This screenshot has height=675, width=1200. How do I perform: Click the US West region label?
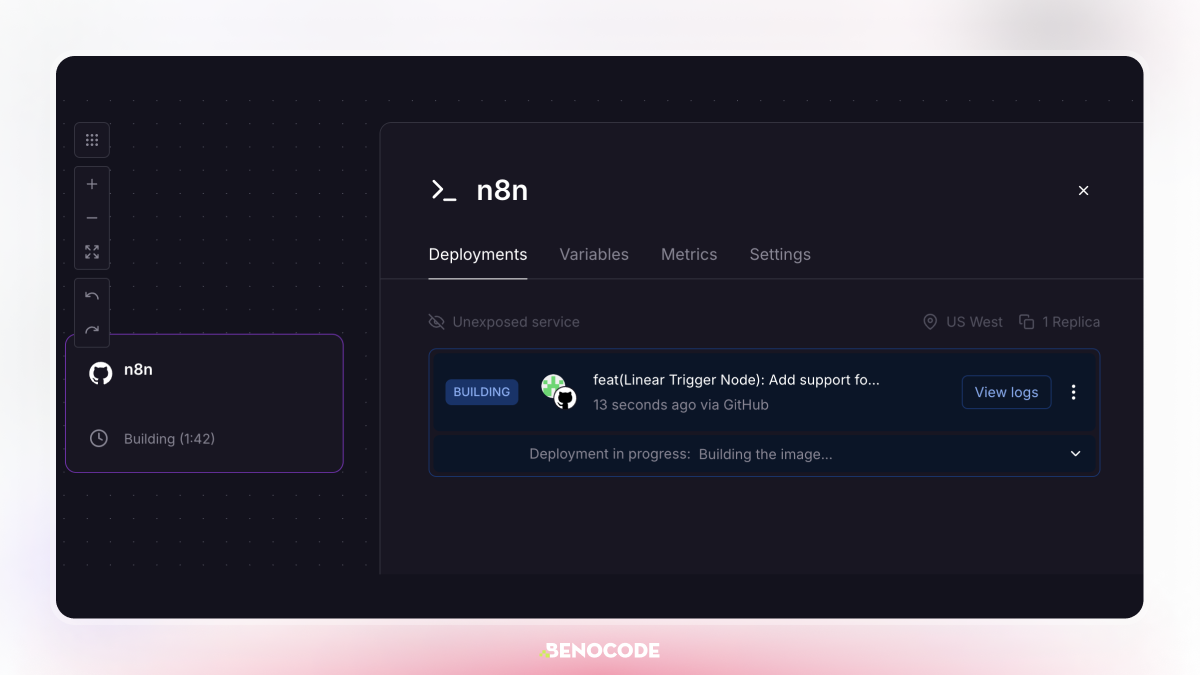click(974, 322)
